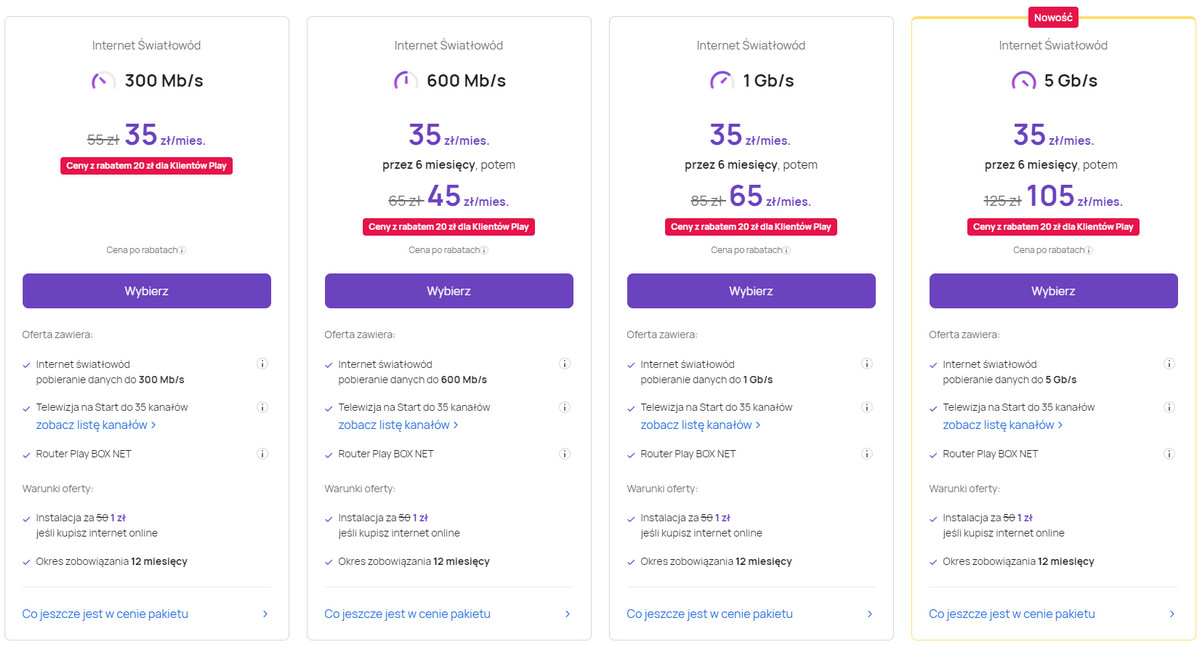Click the Nowość badge above the 5 Gb/s plan
Image resolution: width=1200 pixels, height=645 pixels.
1054,16
